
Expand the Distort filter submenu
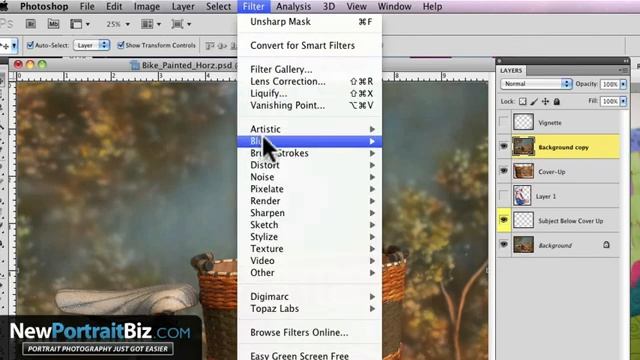309,165
